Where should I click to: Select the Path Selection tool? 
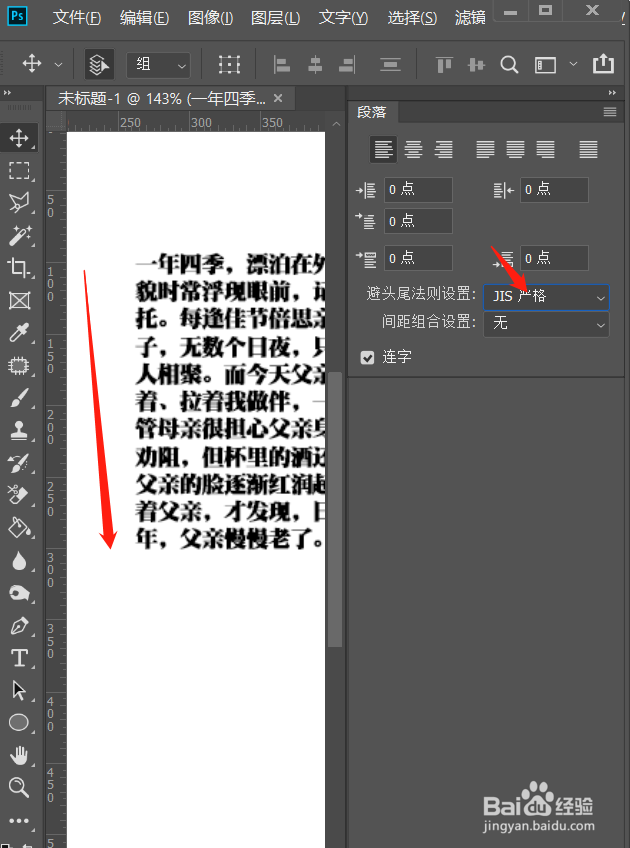pos(19,691)
